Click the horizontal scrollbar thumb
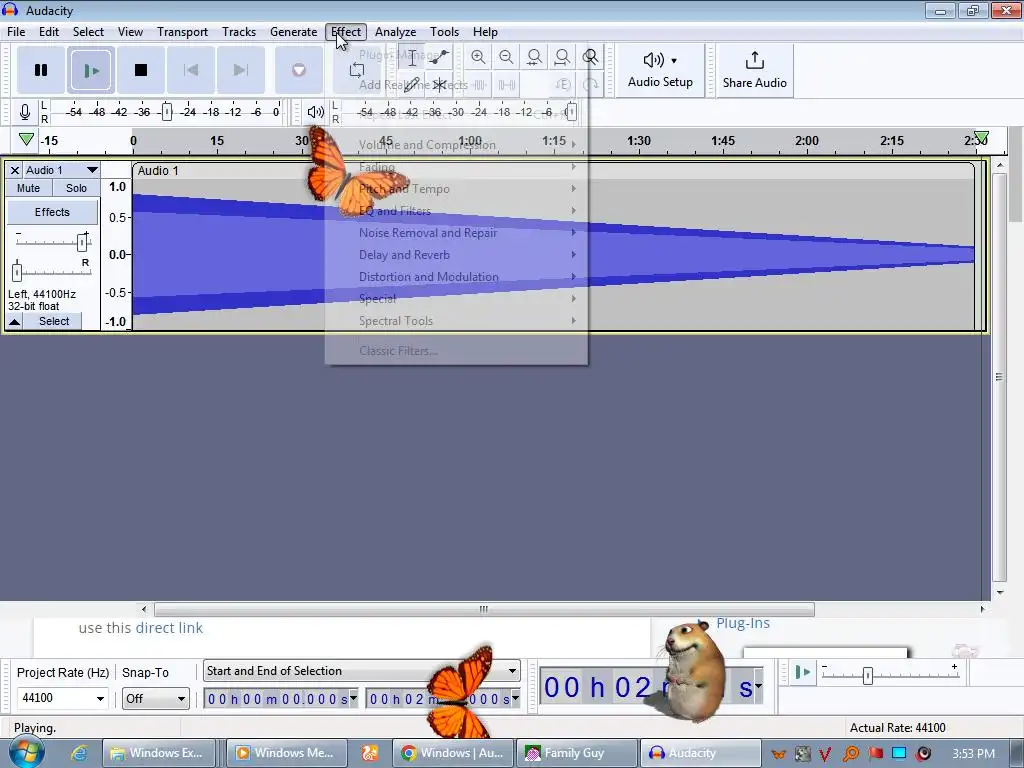This screenshot has width=1024, height=768. tap(484, 609)
